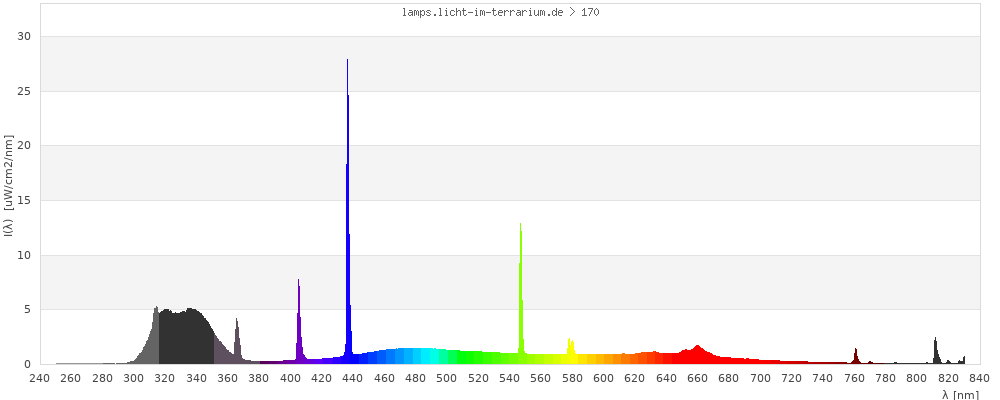Click the x-axis tick label '460'
Screen dimensions: 1000x400
(384, 378)
